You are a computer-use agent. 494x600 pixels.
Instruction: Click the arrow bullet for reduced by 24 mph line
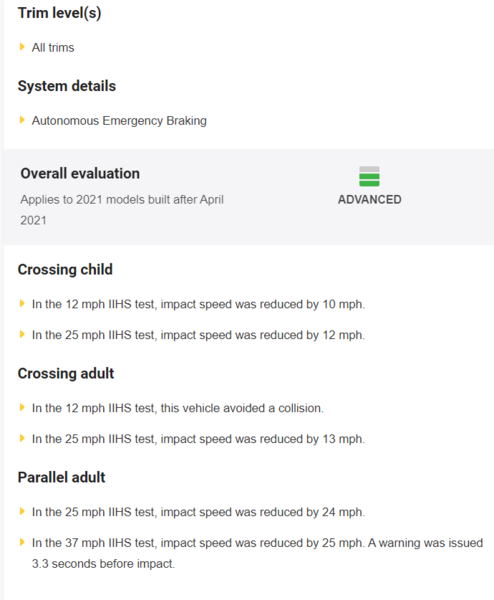click(22, 512)
